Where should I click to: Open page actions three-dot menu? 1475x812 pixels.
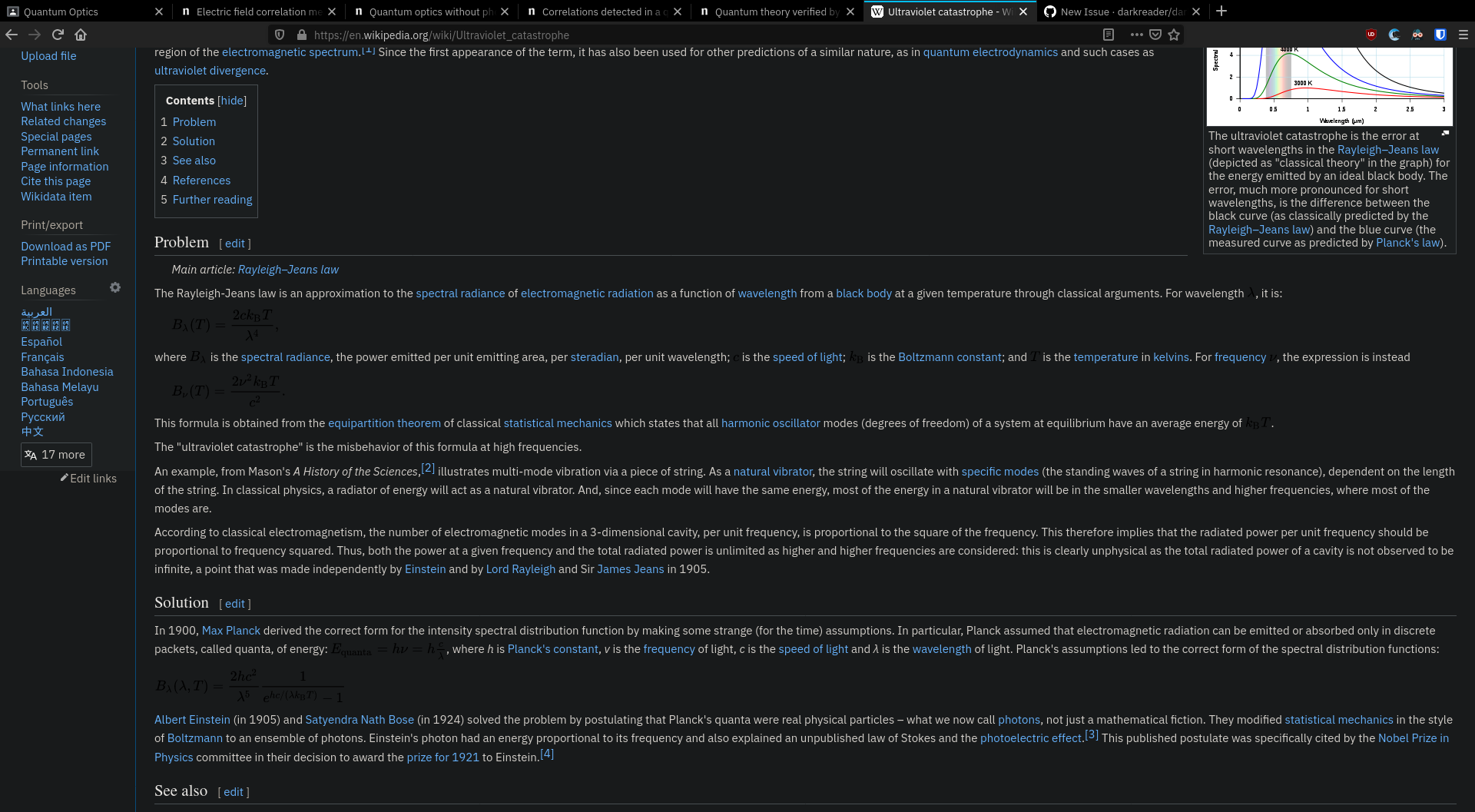click(1137, 35)
